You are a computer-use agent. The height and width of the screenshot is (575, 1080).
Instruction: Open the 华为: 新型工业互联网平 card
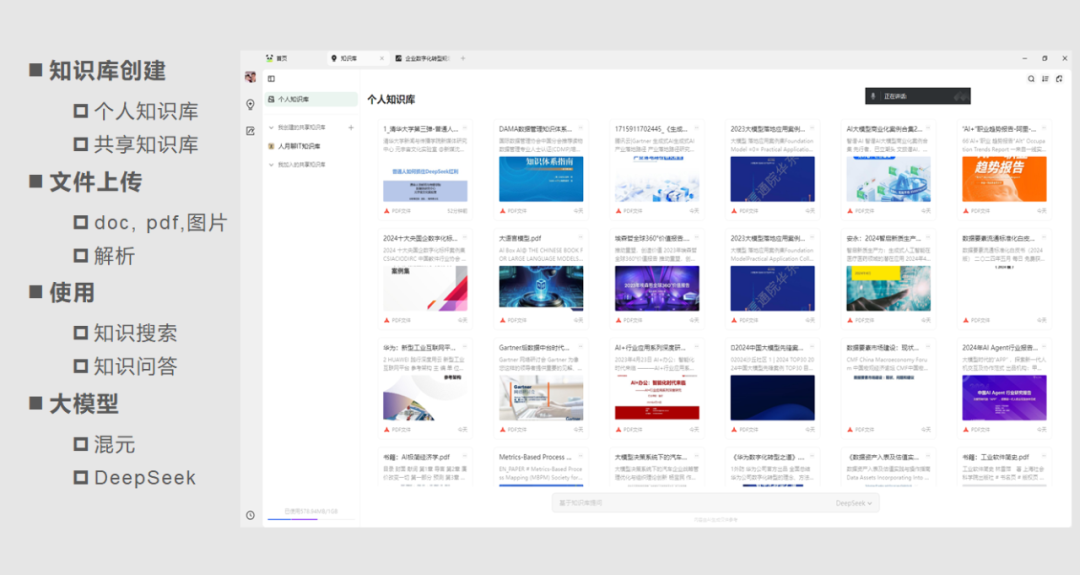425,388
